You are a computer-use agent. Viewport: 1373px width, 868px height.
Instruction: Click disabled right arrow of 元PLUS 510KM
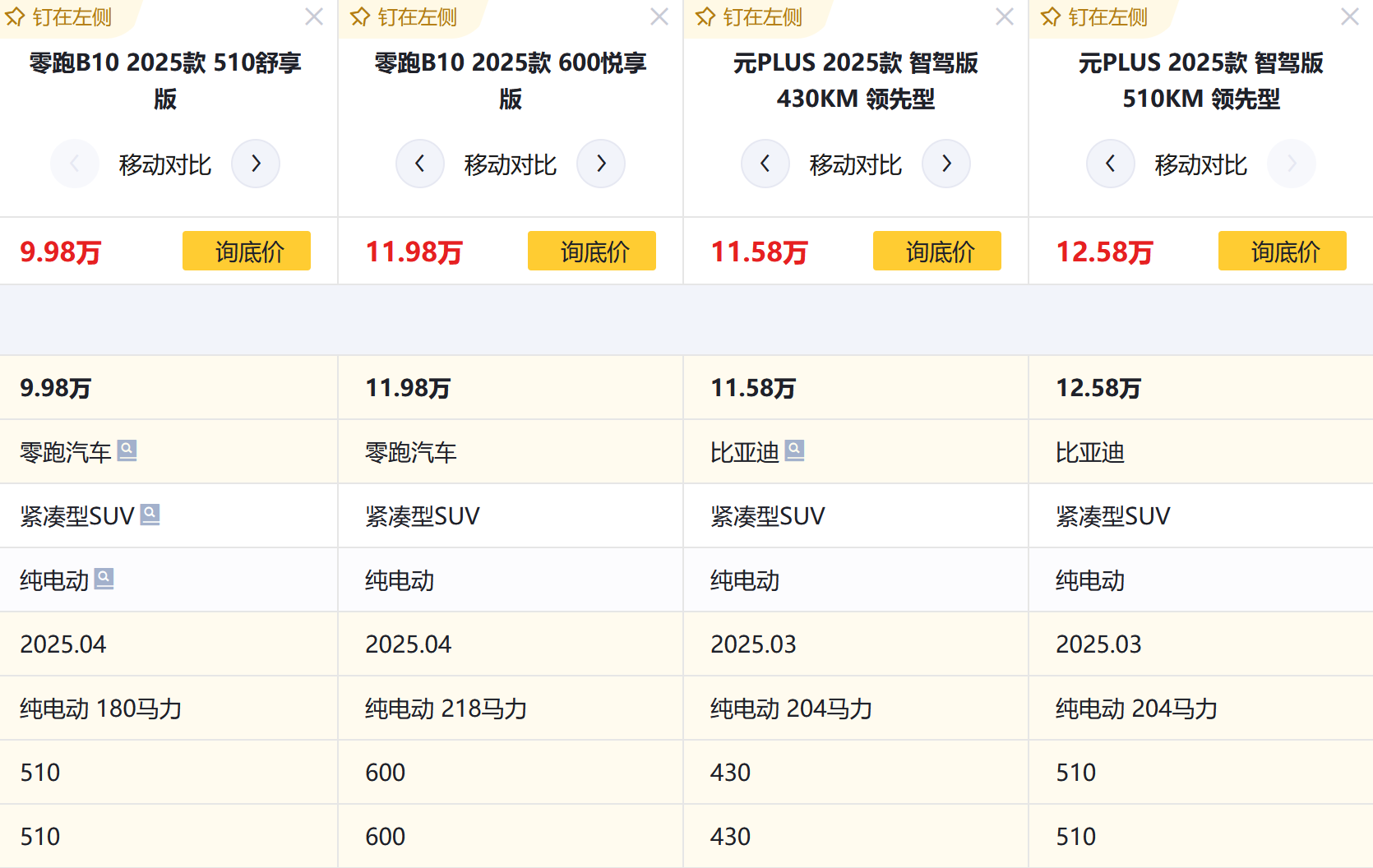pyautogui.click(x=1292, y=164)
